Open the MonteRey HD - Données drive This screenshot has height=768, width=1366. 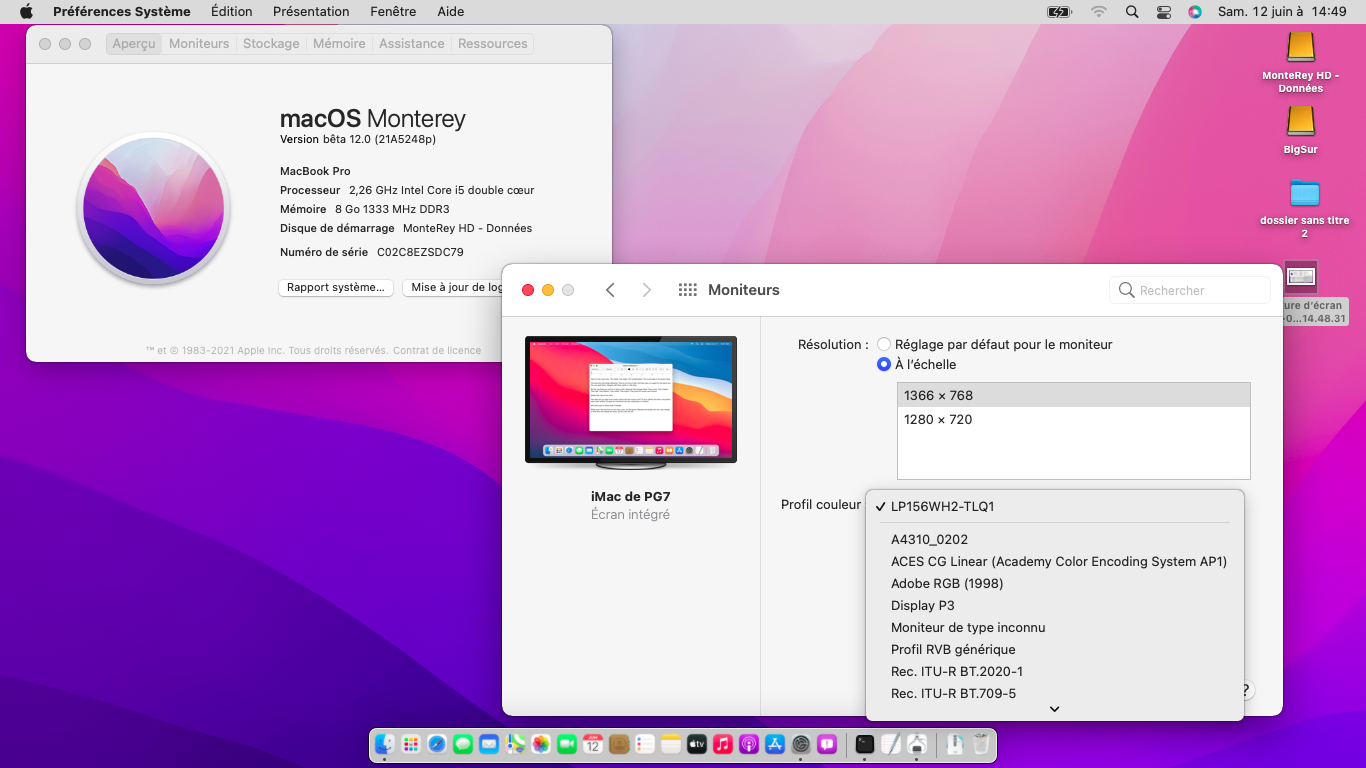(x=1301, y=62)
